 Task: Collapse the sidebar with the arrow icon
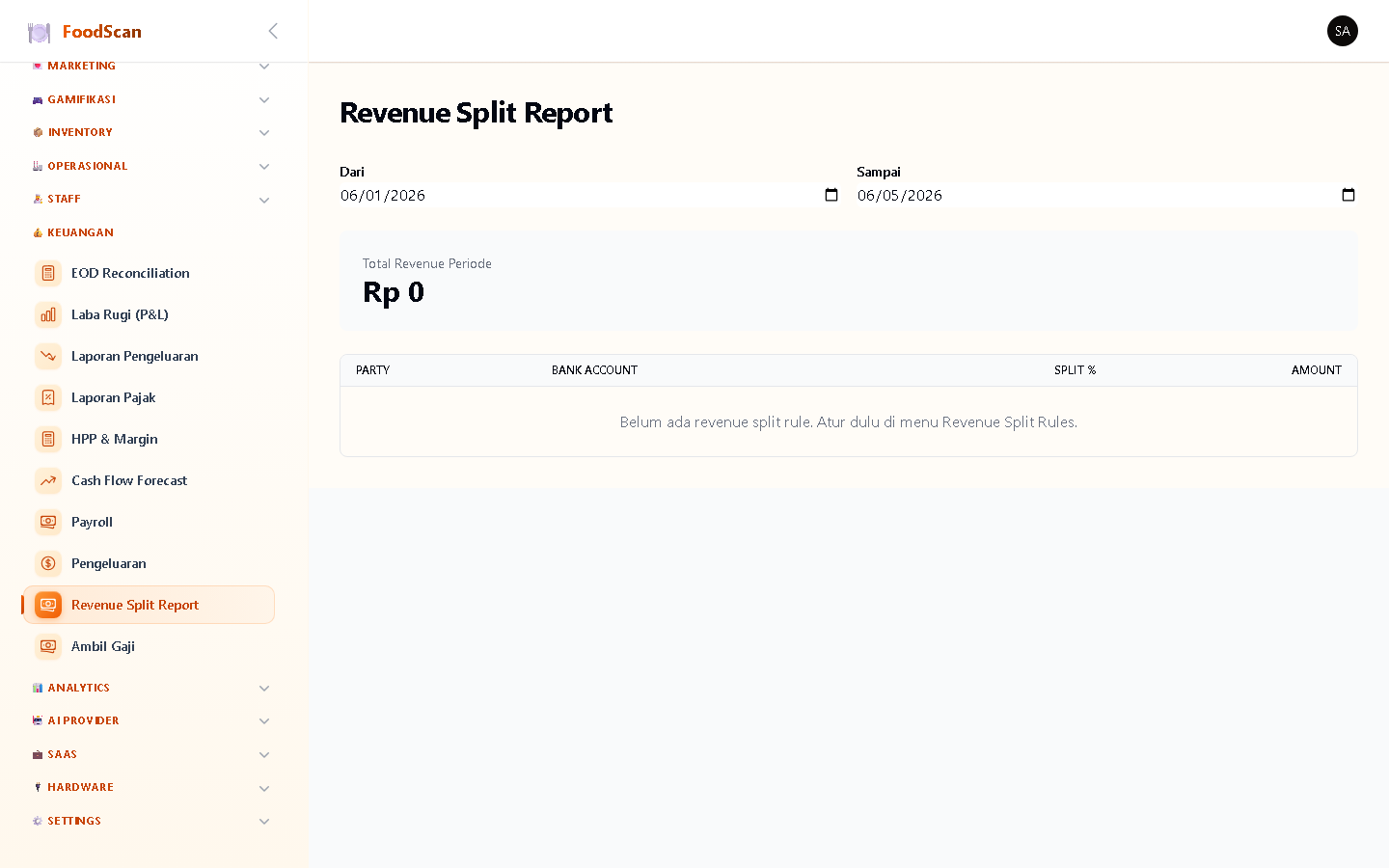[x=273, y=31]
